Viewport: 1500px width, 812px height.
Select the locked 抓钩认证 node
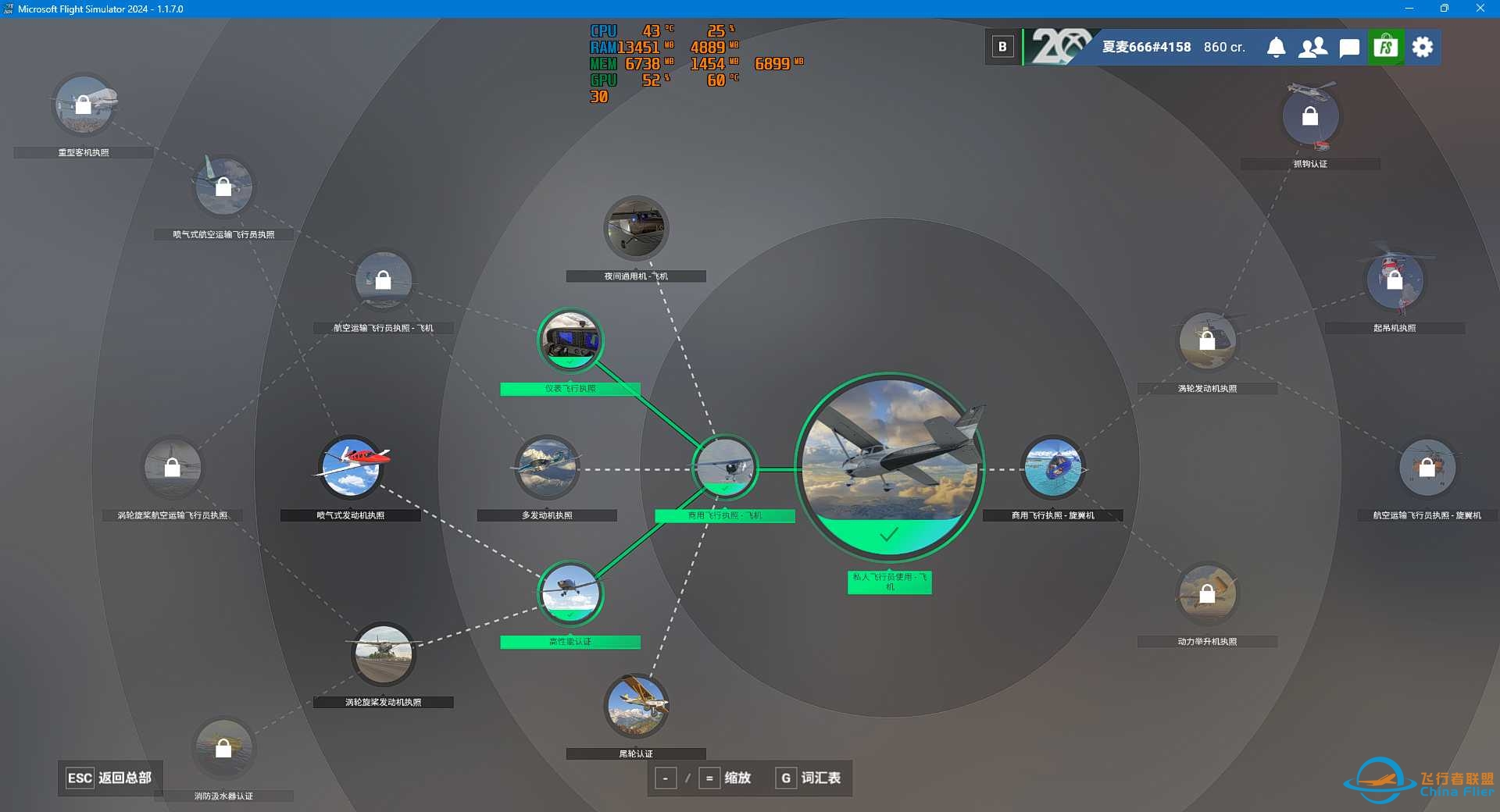1310,116
